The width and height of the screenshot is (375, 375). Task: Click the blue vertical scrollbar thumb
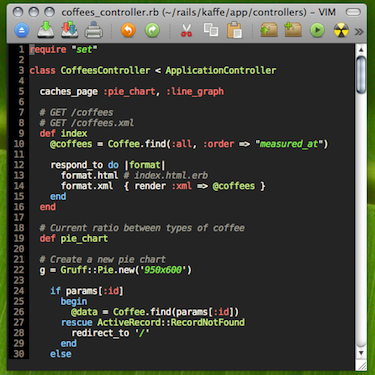tap(361, 75)
